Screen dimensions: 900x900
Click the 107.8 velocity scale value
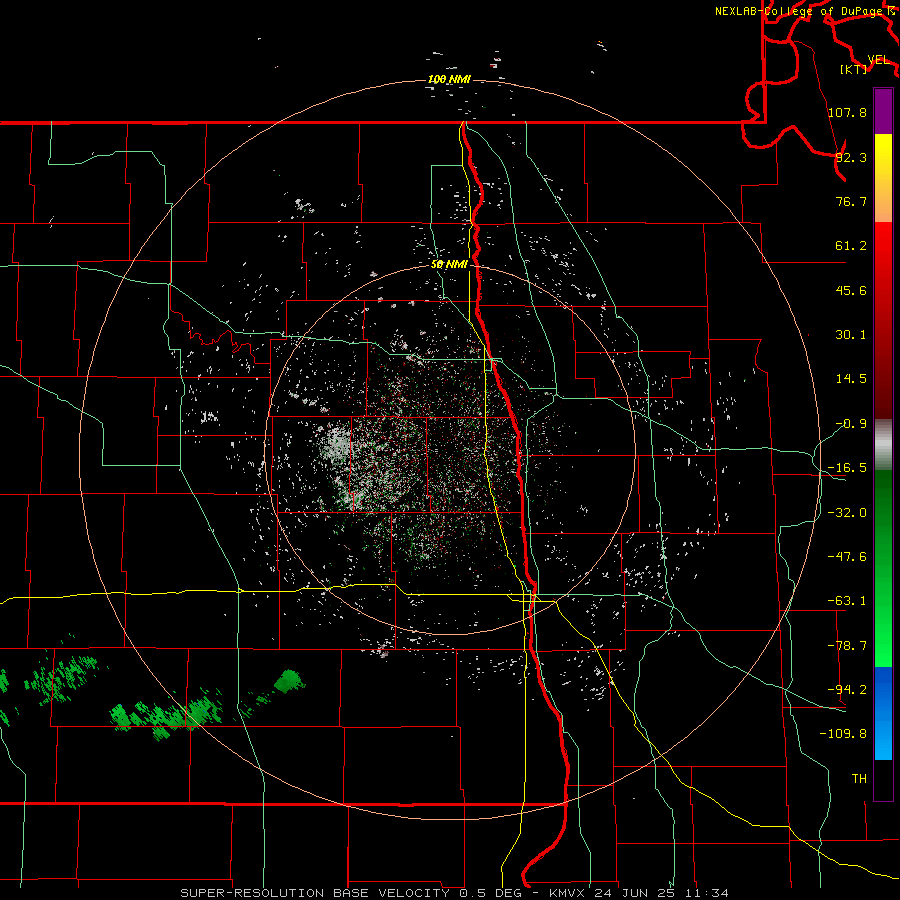(x=847, y=112)
